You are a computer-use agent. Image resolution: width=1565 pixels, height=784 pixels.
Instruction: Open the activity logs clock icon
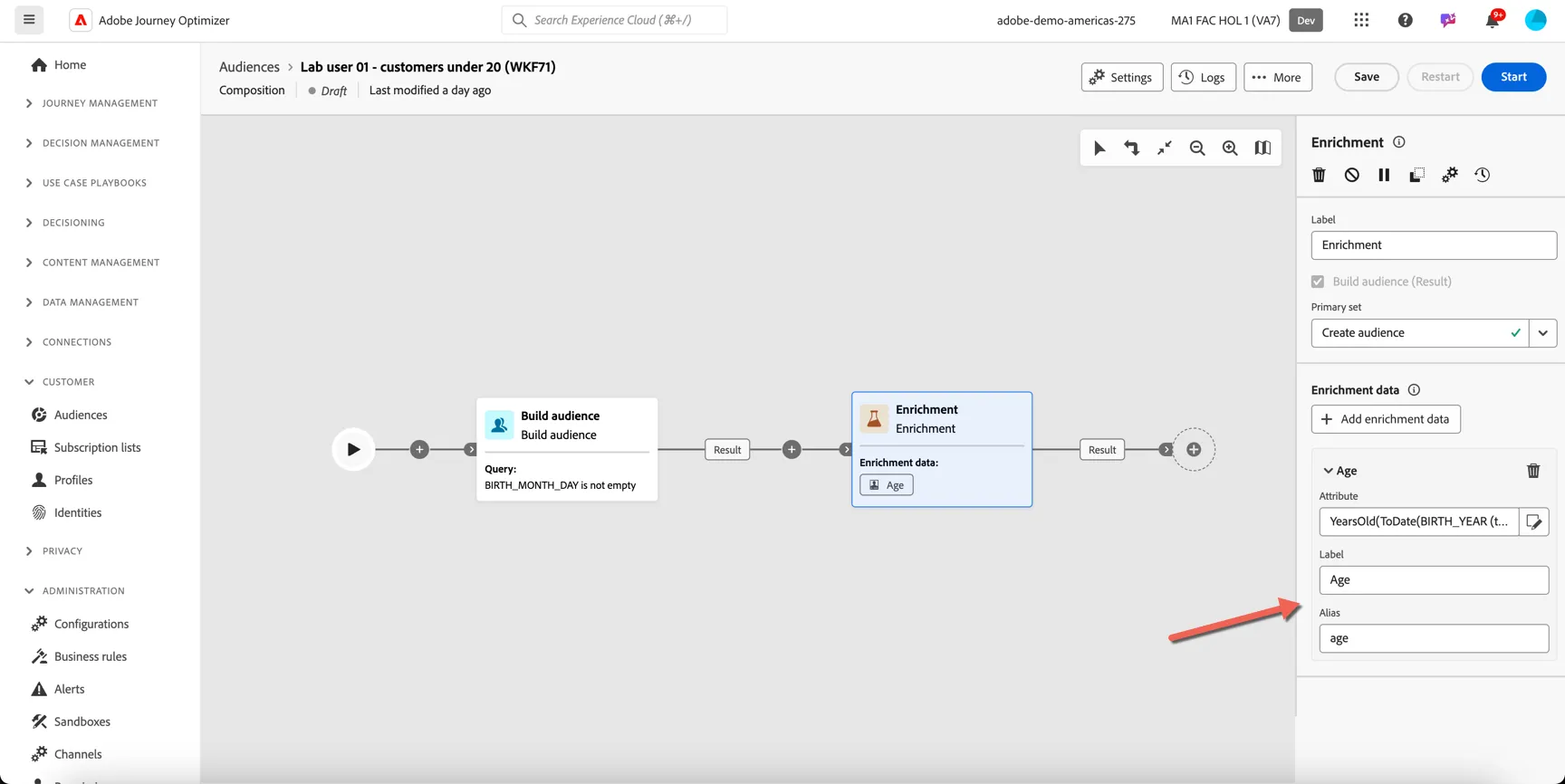pos(1482,175)
